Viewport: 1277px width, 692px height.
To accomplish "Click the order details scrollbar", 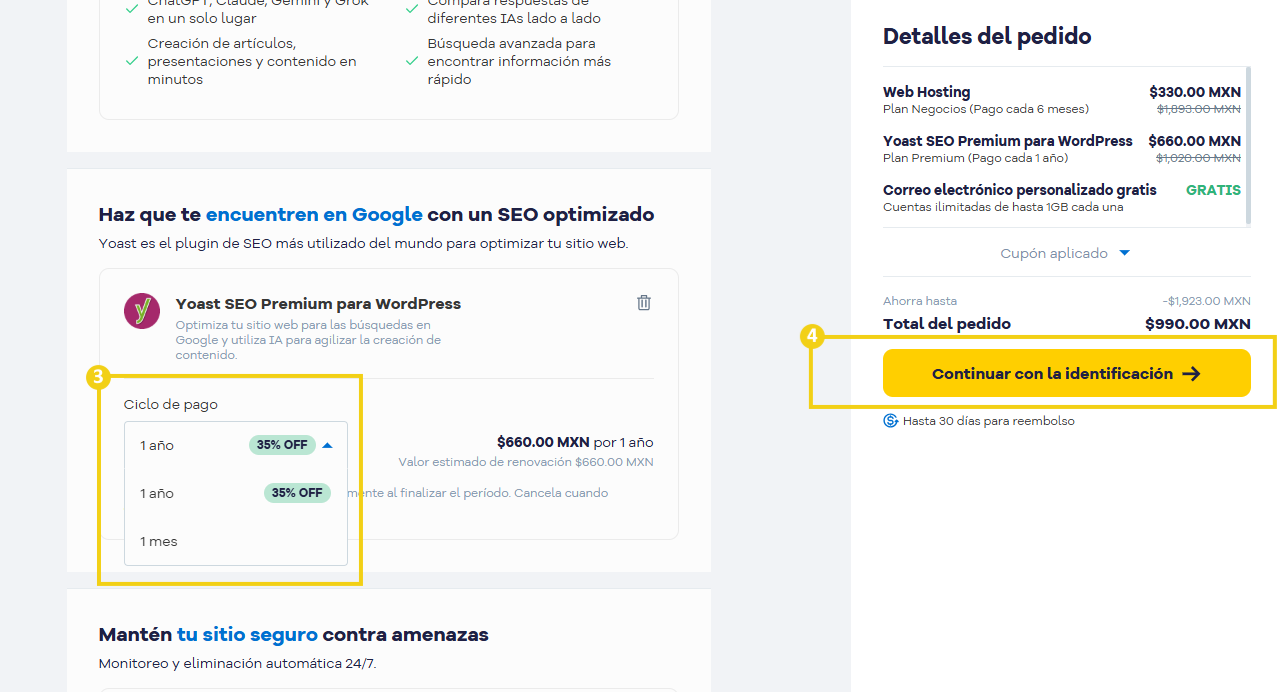I will (1248, 147).
